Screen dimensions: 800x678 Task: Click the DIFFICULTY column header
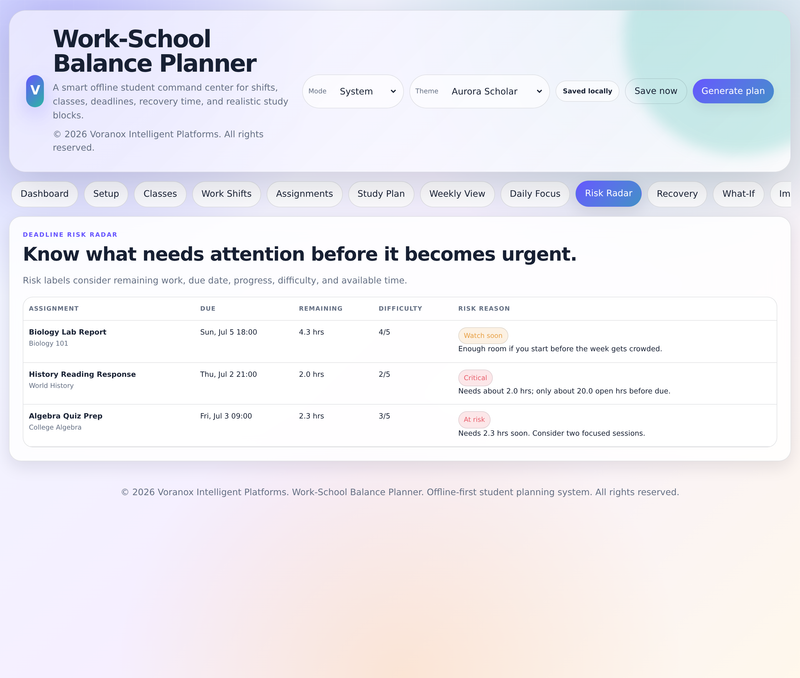pos(400,309)
